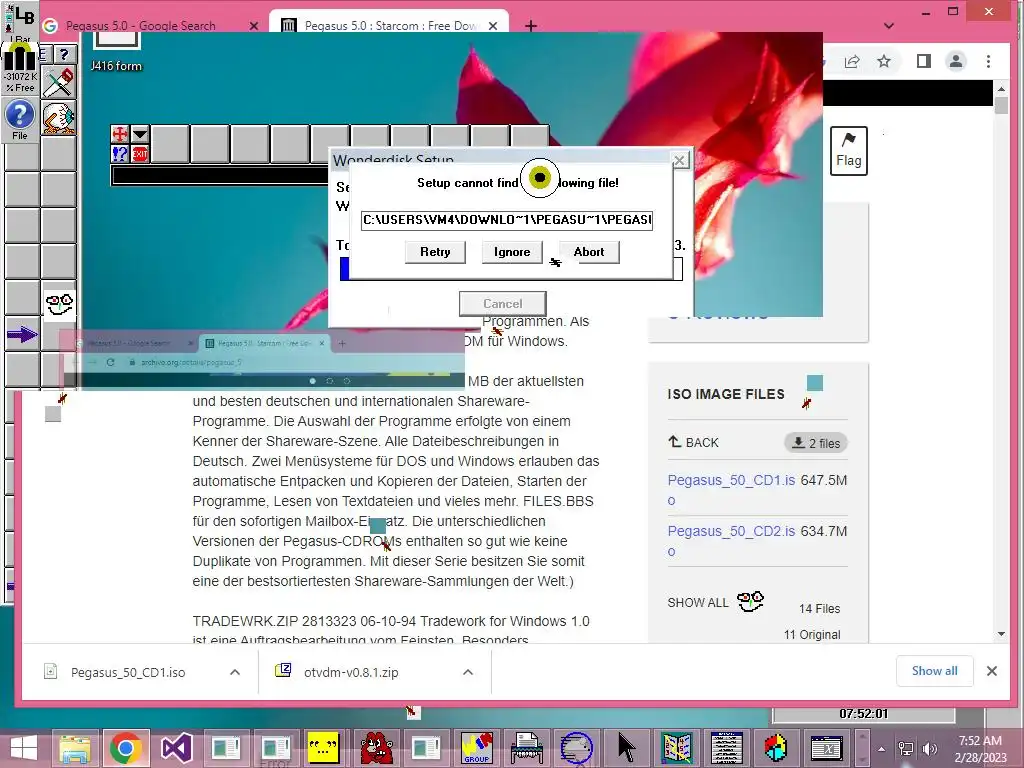The image size is (1024, 768).
Task: Click the page scrollbar down arrow
Action: tap(1001, 633)
